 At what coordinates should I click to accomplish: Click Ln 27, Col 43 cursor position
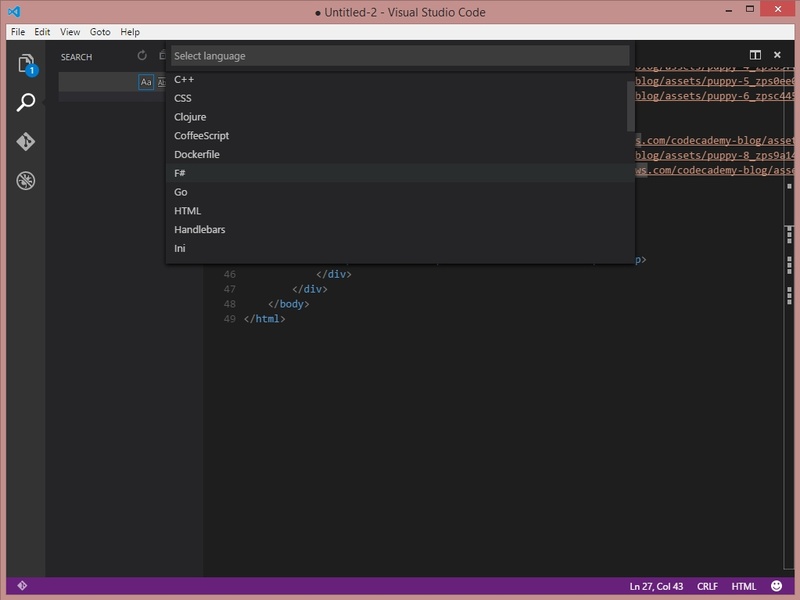[655, 586]
